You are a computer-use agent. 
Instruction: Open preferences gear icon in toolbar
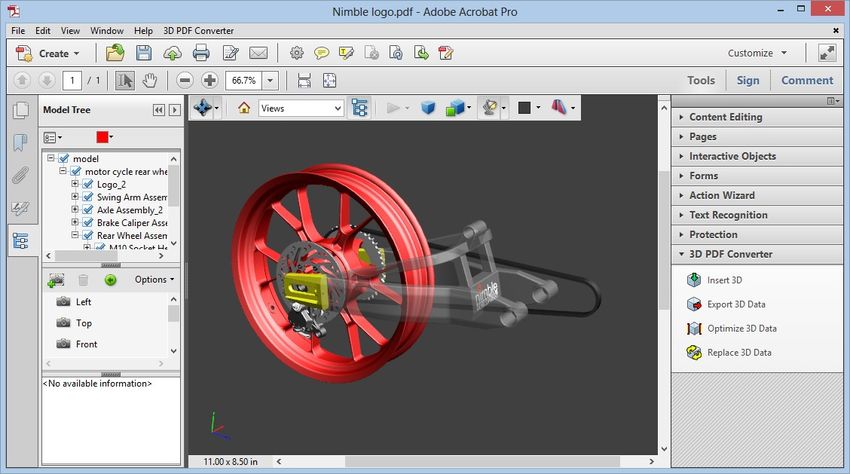coord(297,53)
